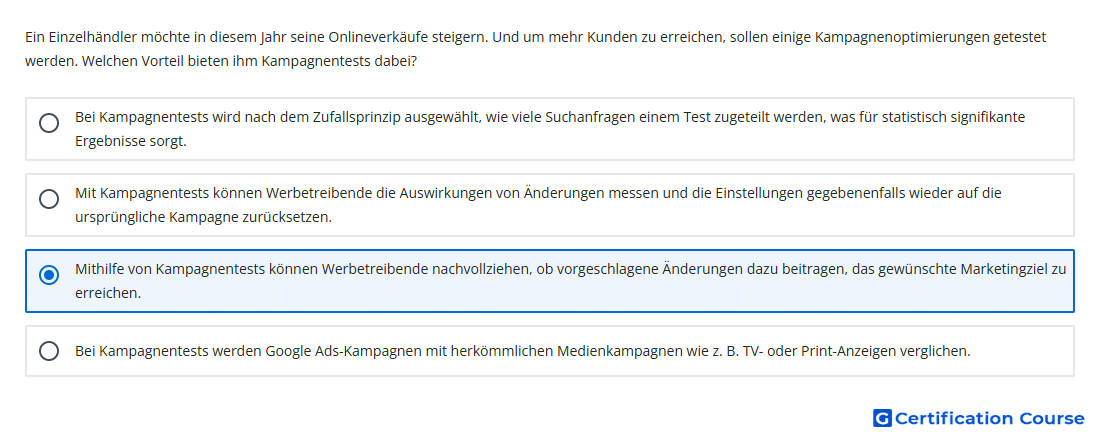Image resolution: width=1100 pixels, height=437 pixels.
Task: Click answer text starting 'Mit Kampagnentests können Werbetreibende'
Action: pos(538,205)
